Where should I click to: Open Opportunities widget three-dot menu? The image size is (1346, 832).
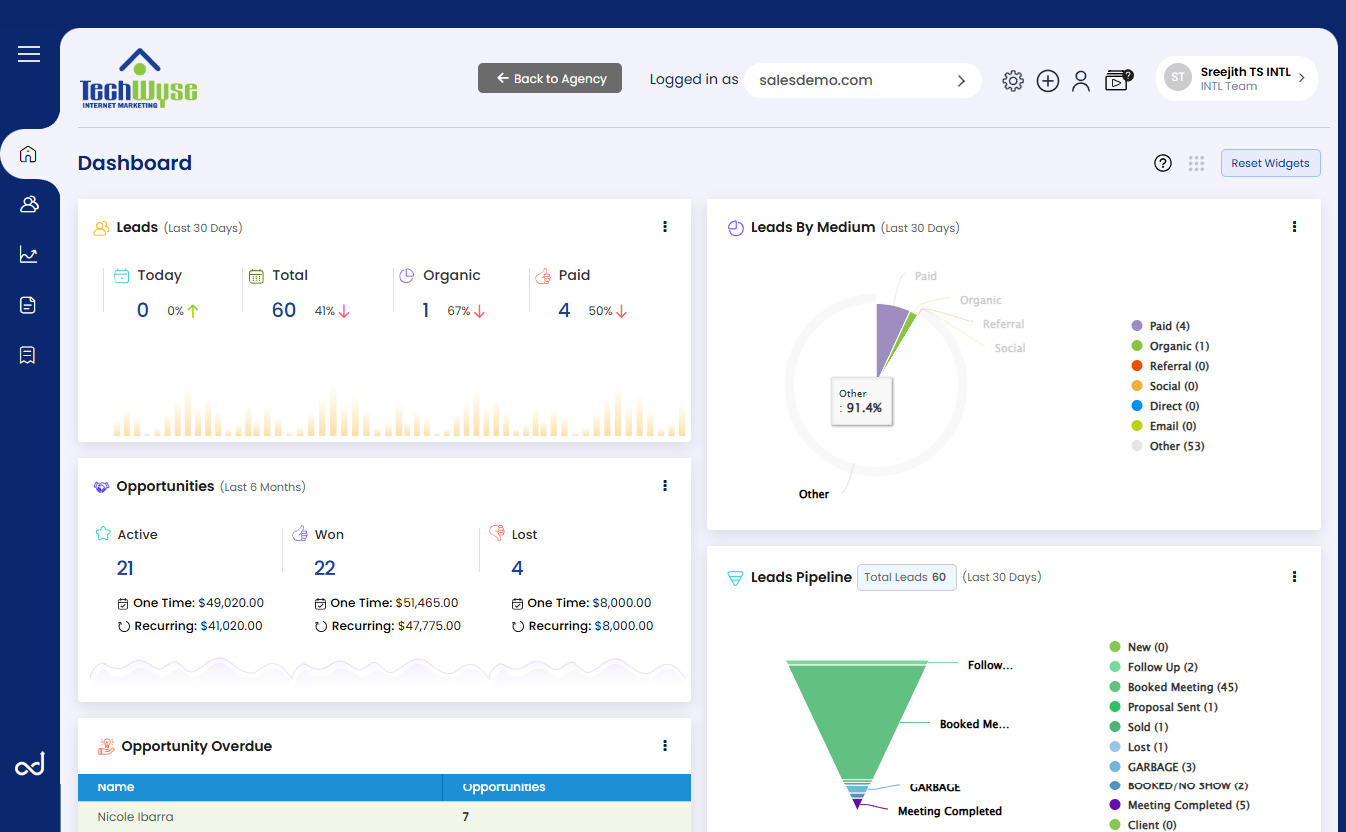pyautogui.click(x=665, y=486)
